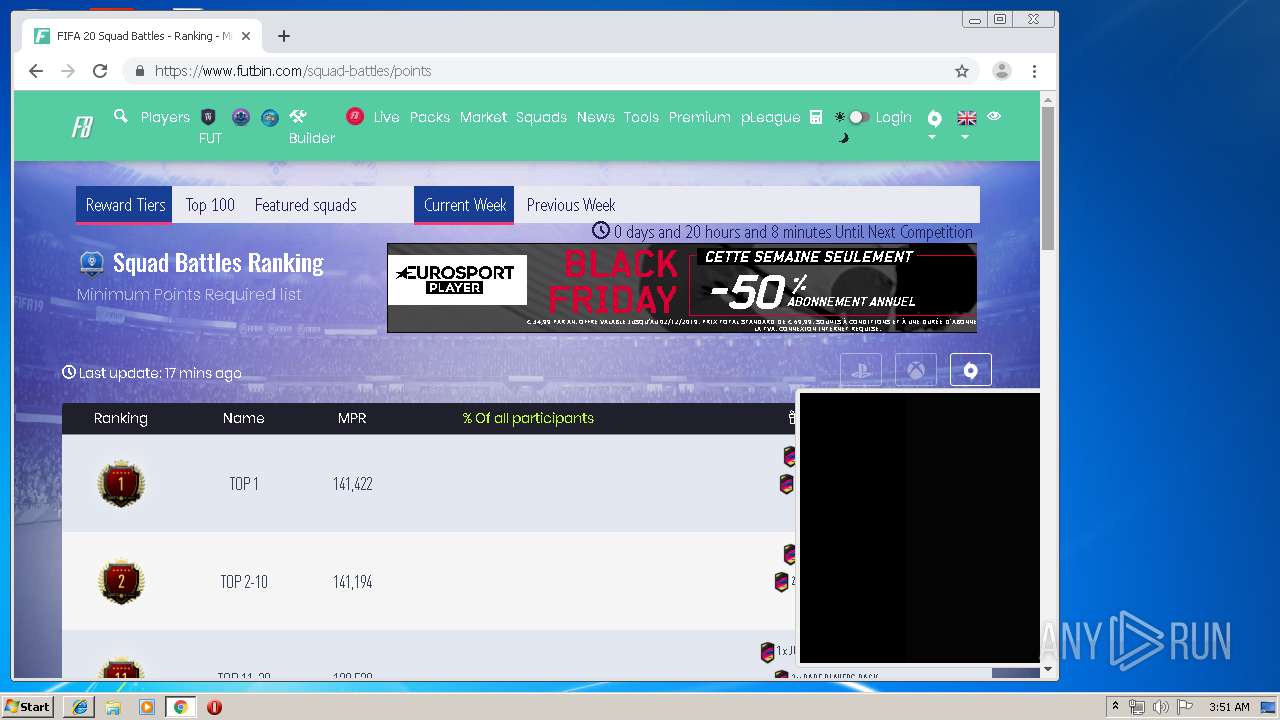Click the 141,194 MPR value
1280x720 pixels.
coord(353,582)
